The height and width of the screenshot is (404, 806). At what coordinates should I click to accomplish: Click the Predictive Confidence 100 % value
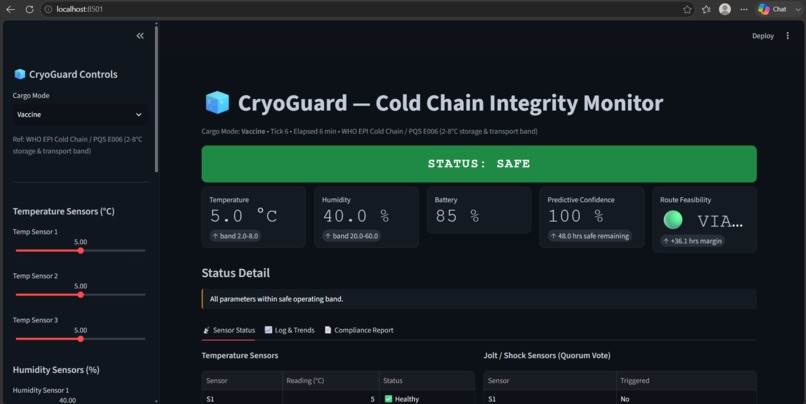[x=576, y=216]
